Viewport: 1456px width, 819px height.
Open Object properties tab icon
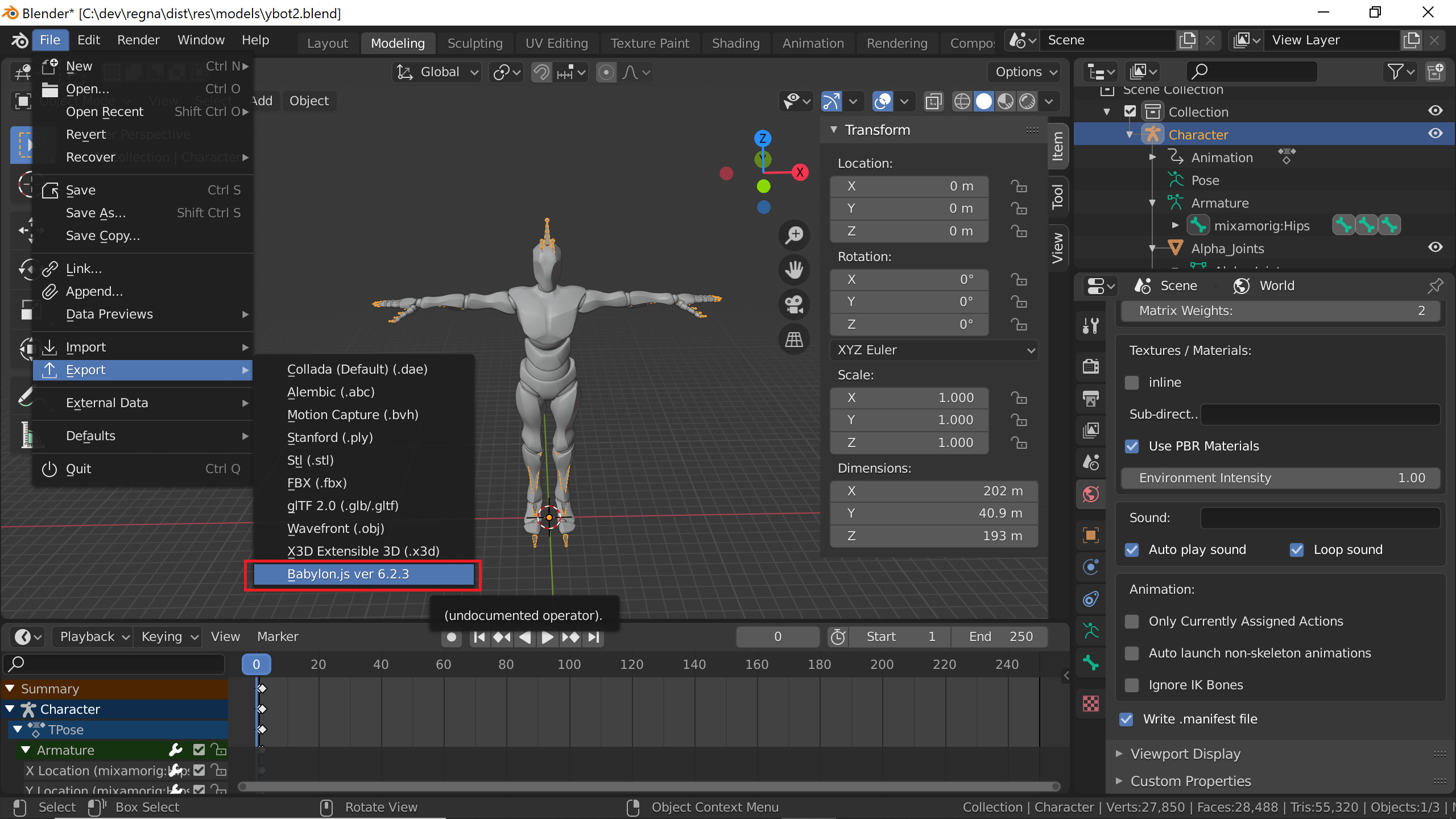click(x=1091, y=535)
